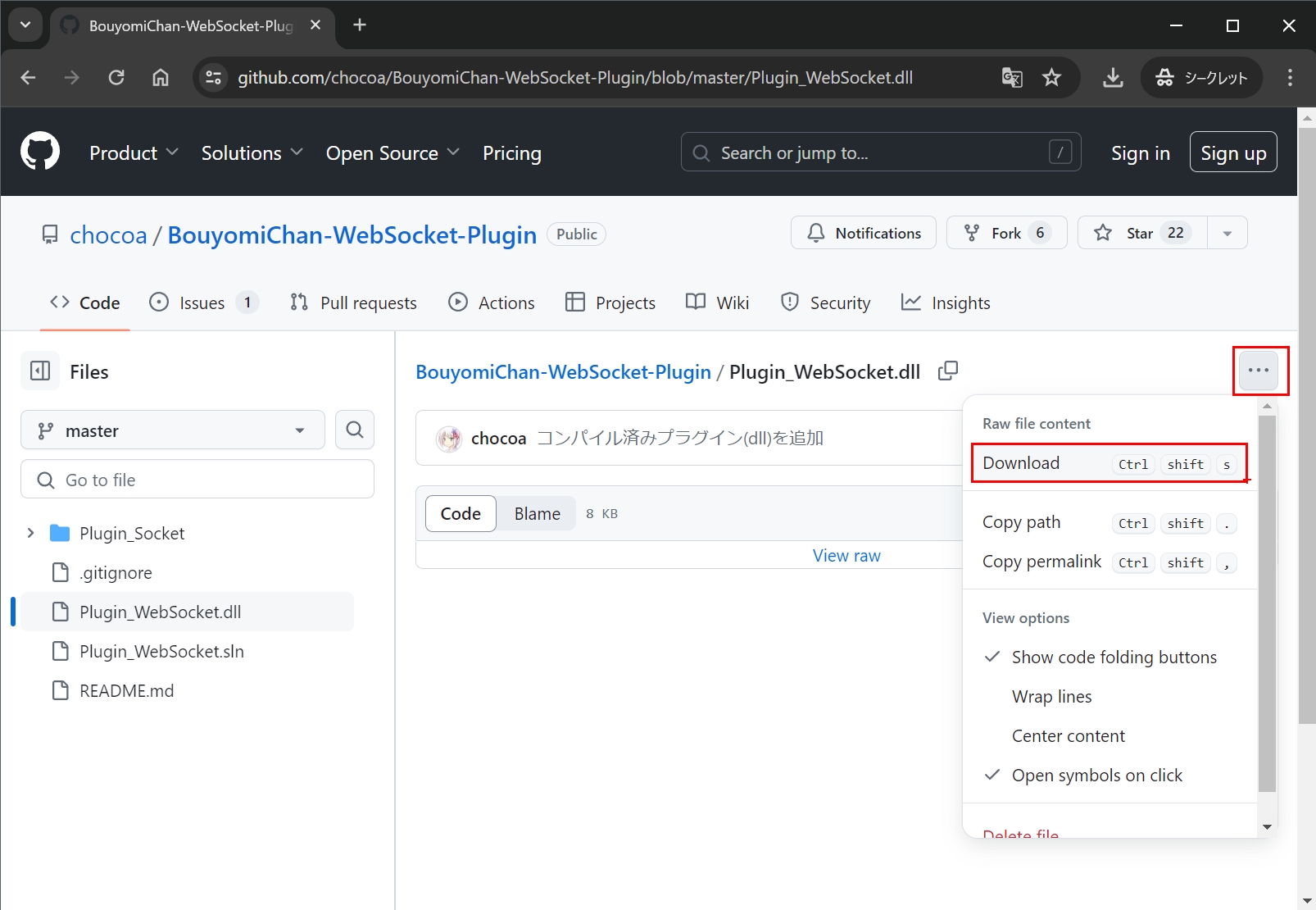Choose Copy permalink menu item
This screenshot has height=910, width=1316.
click(x=1110, y=562)
